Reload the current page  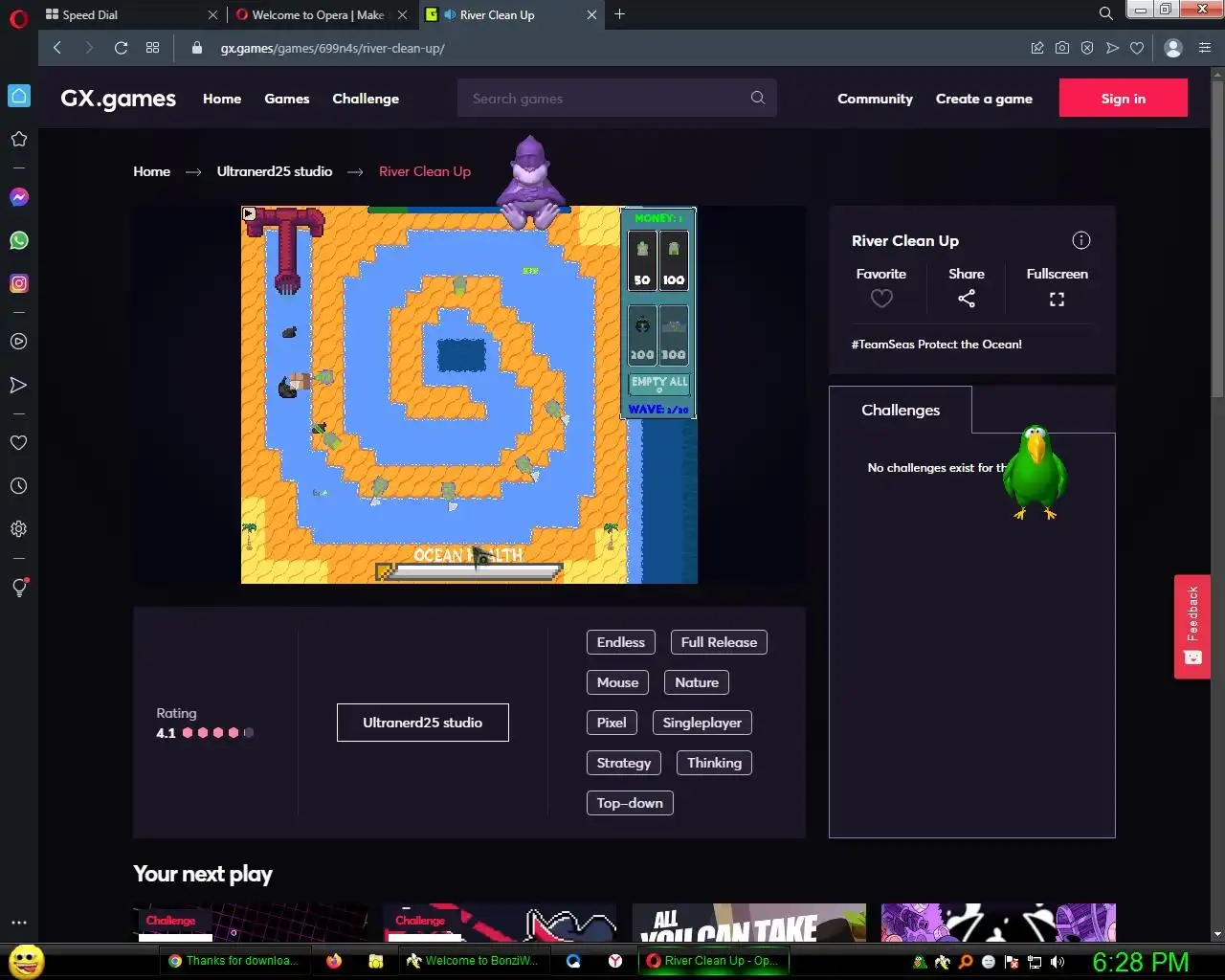(x=121, y=48)
